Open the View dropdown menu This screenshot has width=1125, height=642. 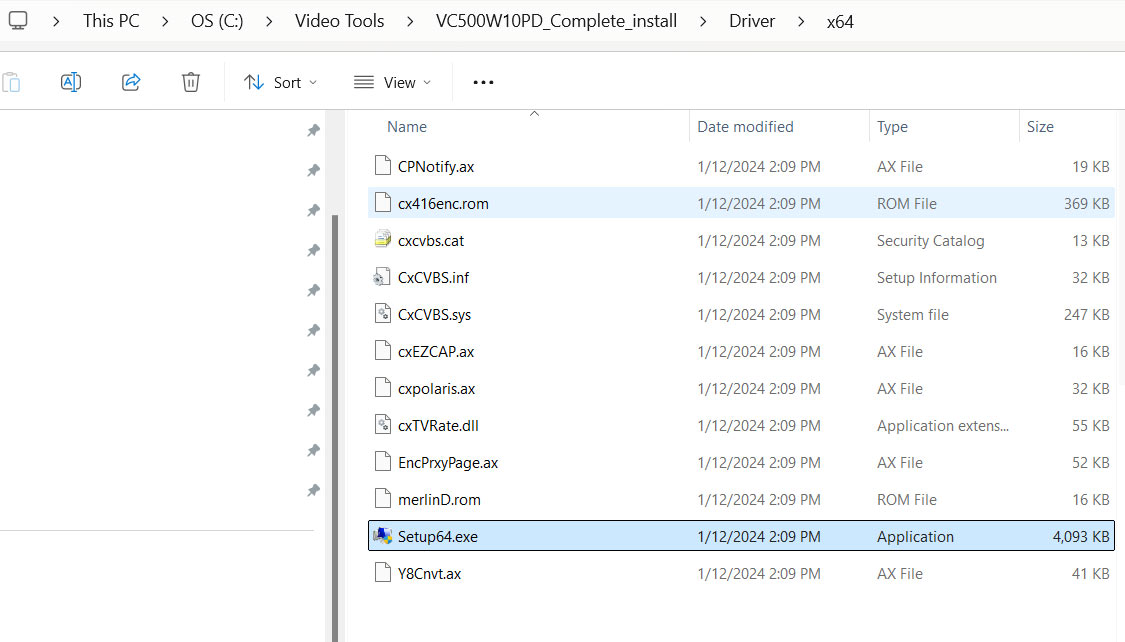(x=392, y=82)
